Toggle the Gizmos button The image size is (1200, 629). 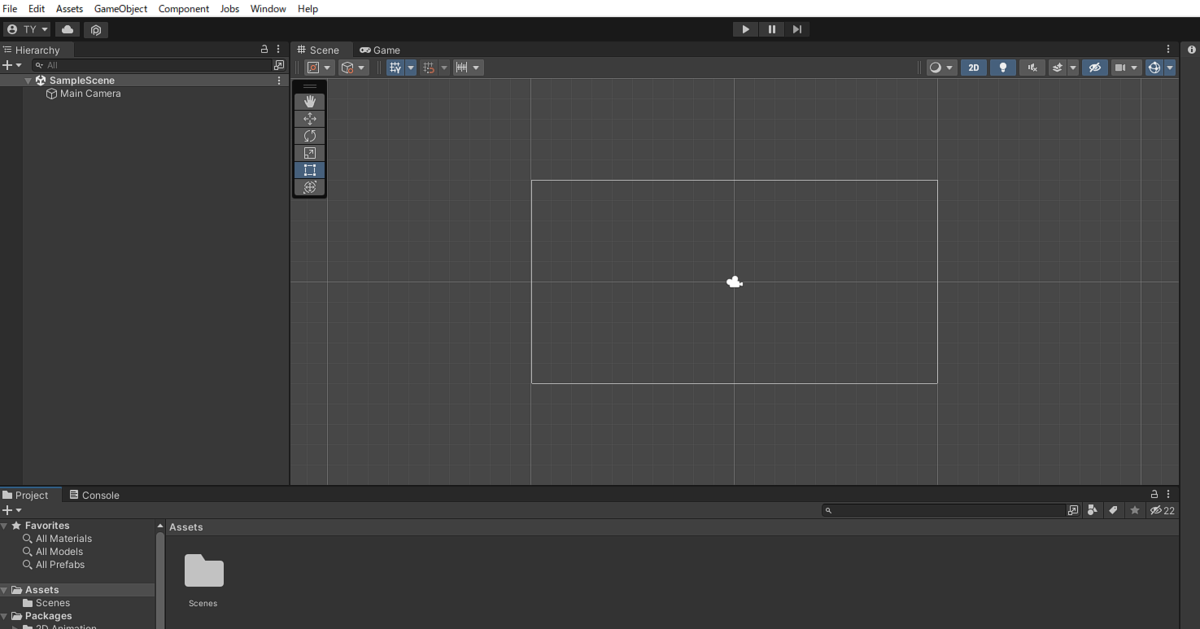(1154, 67)
